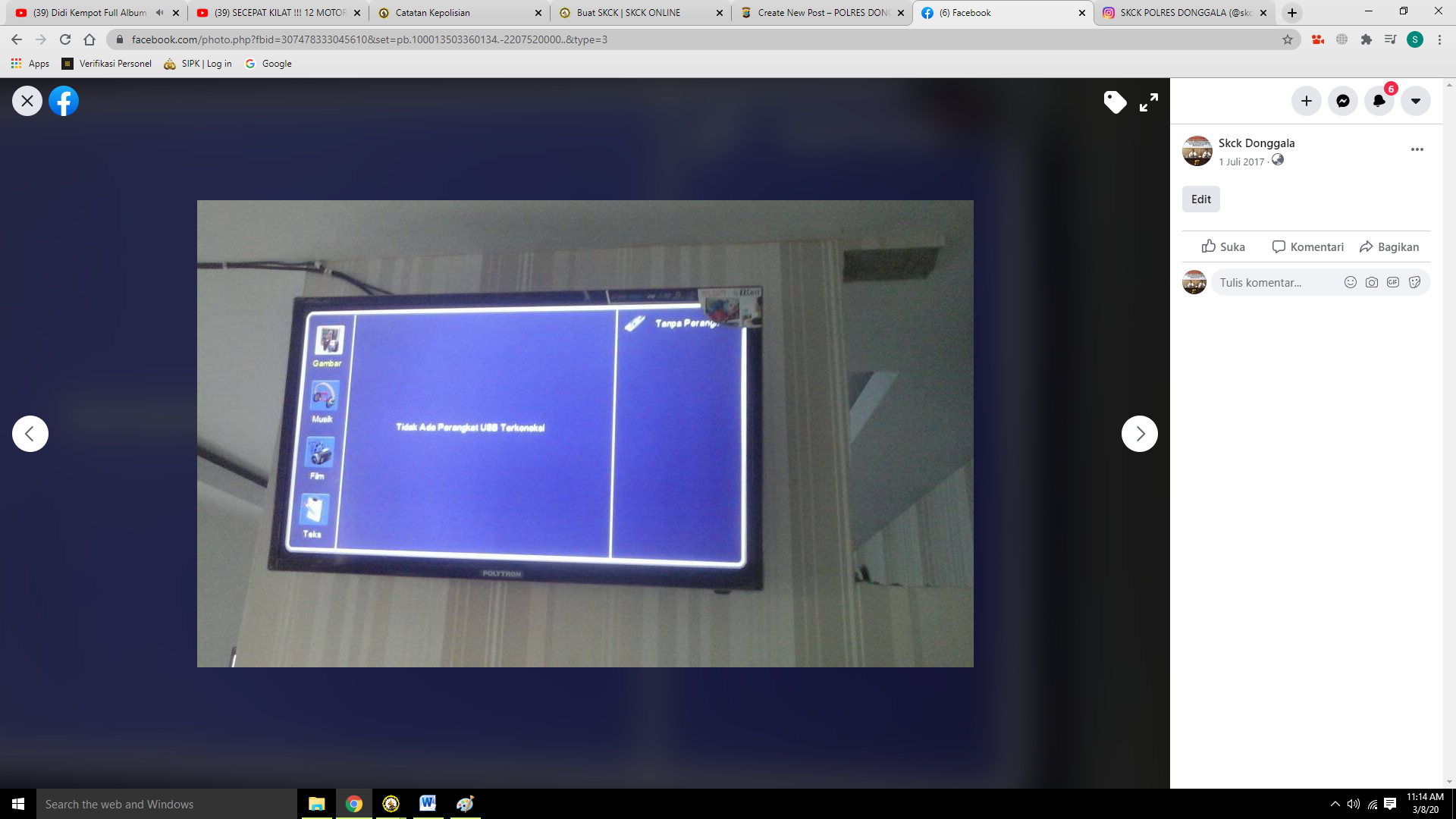Click the Edit button
The width and height of the screenshot is (1456, 819).
pyautogui.click(x=1200, y=199)
